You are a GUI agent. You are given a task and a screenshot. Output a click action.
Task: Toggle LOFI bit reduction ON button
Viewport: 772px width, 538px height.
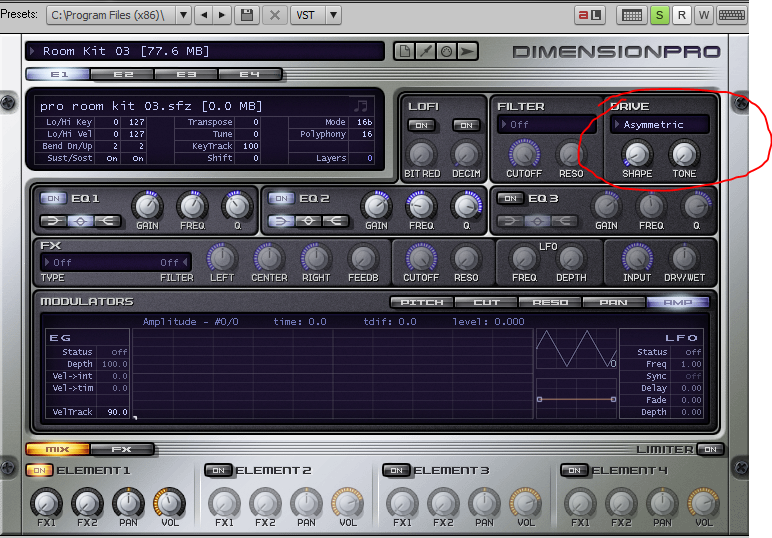421,125
